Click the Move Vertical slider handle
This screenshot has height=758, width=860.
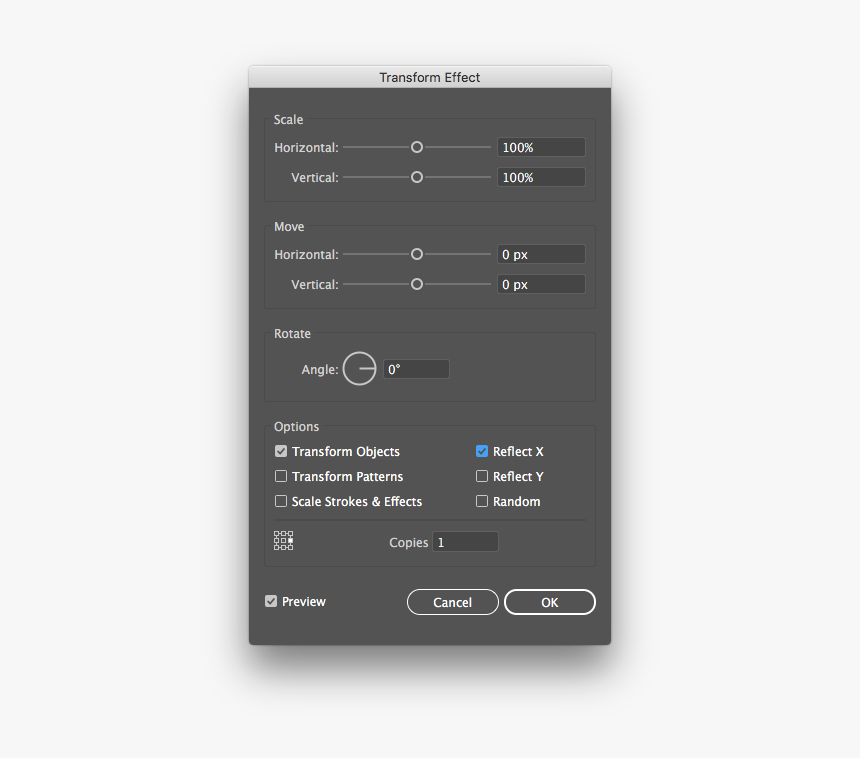[417, 284]
